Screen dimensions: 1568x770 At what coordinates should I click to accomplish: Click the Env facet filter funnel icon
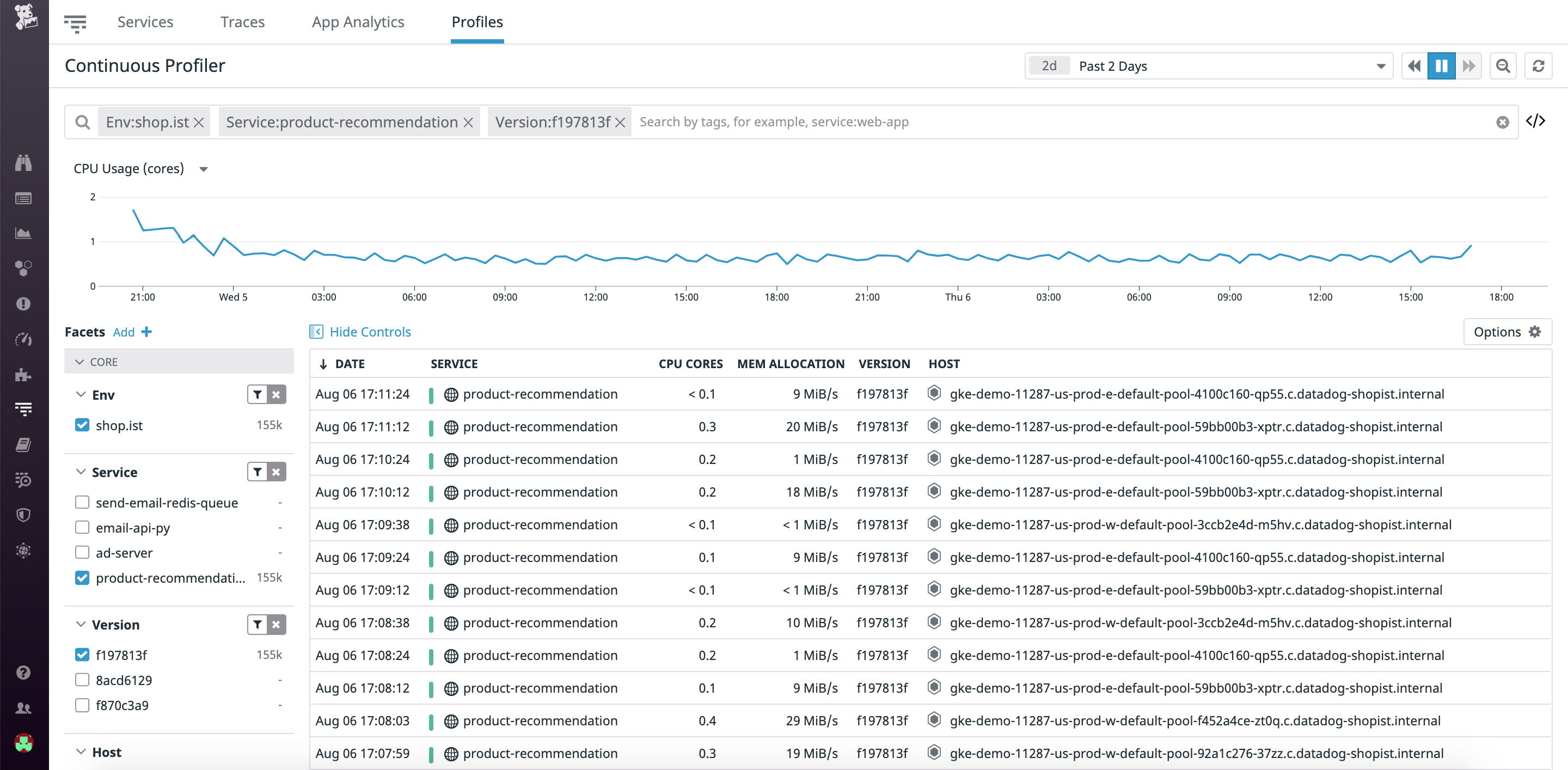tap(258, 394)
